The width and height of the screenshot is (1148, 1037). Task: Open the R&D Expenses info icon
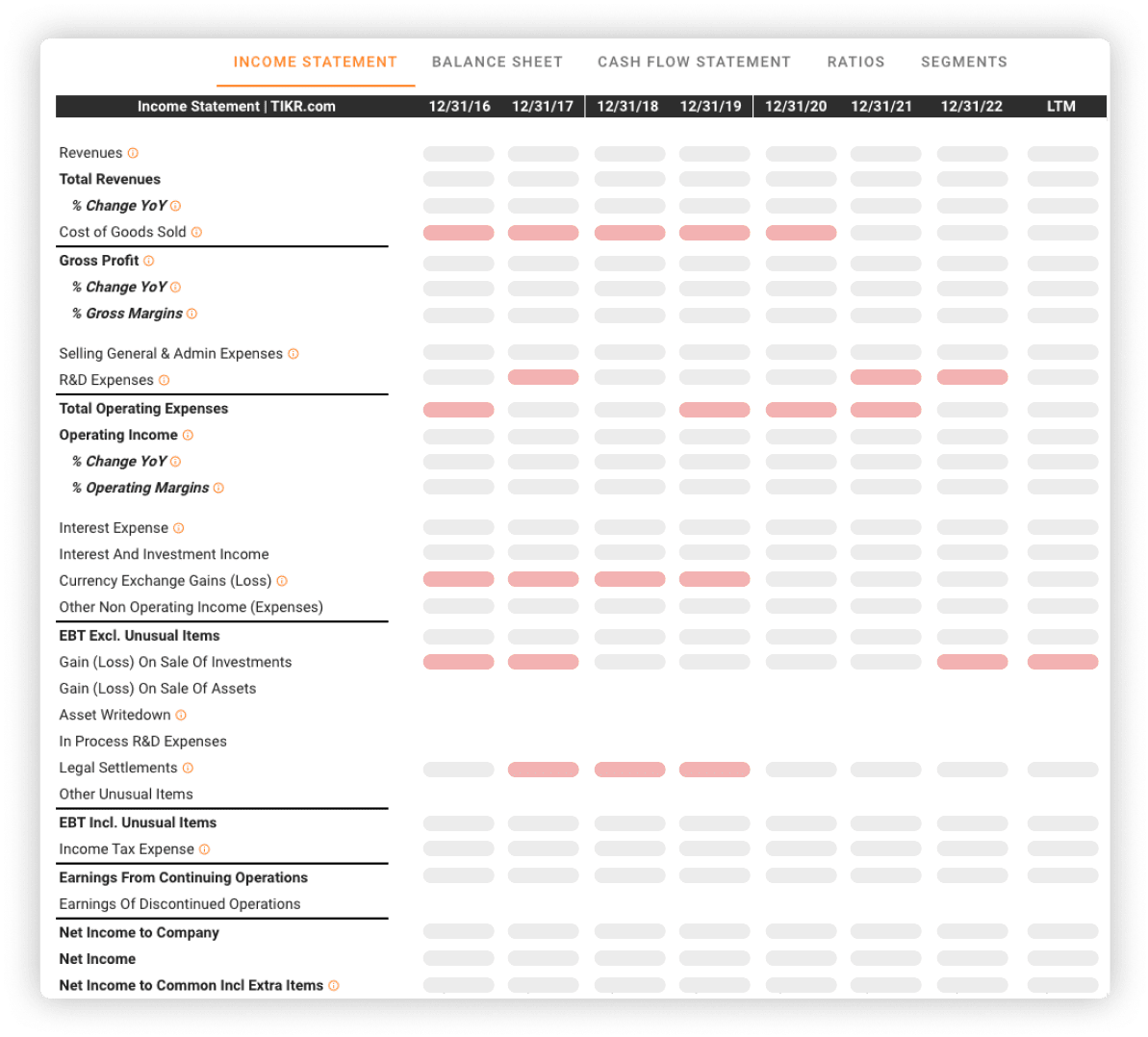[x=164, y=379]
